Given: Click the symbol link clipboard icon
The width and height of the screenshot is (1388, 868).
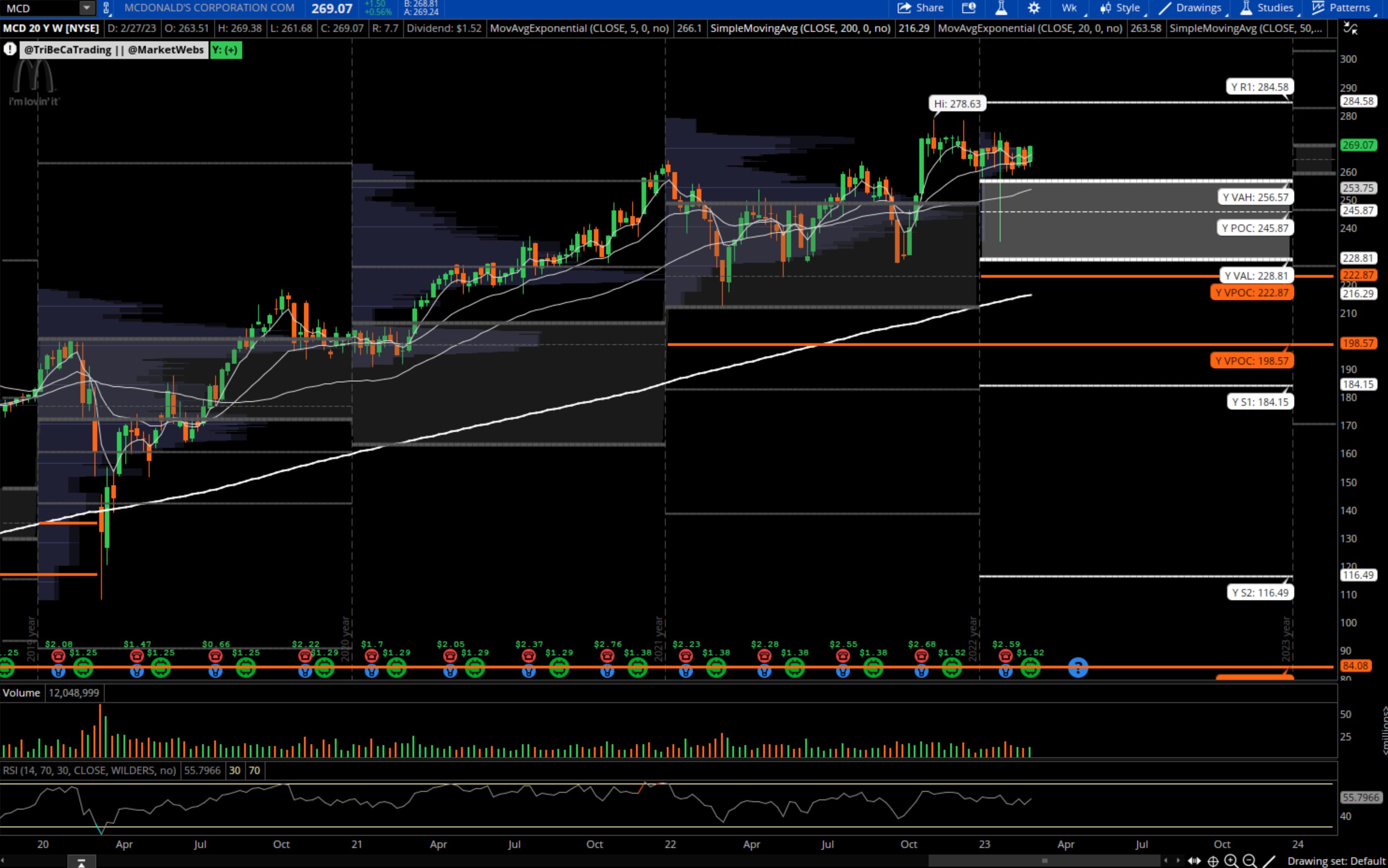Looking at the screenshot, I should point(106,8).
